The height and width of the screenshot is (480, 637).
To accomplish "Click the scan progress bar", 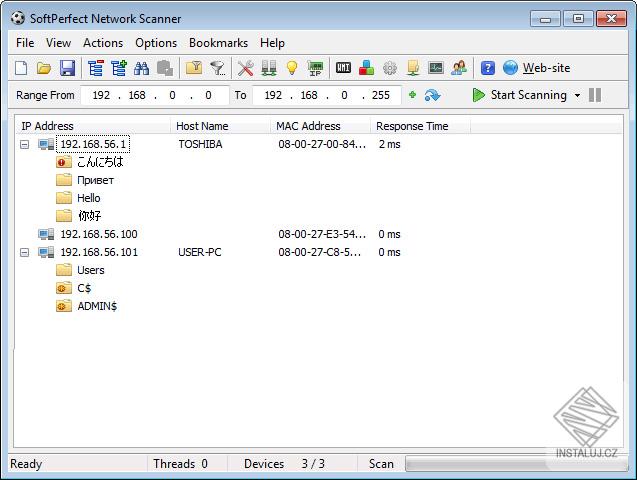I will pos(516,464).
